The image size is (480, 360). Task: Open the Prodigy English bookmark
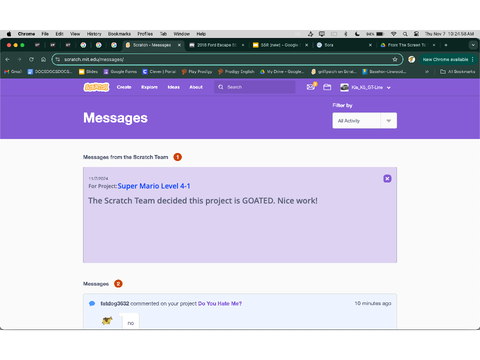(236, 72)
